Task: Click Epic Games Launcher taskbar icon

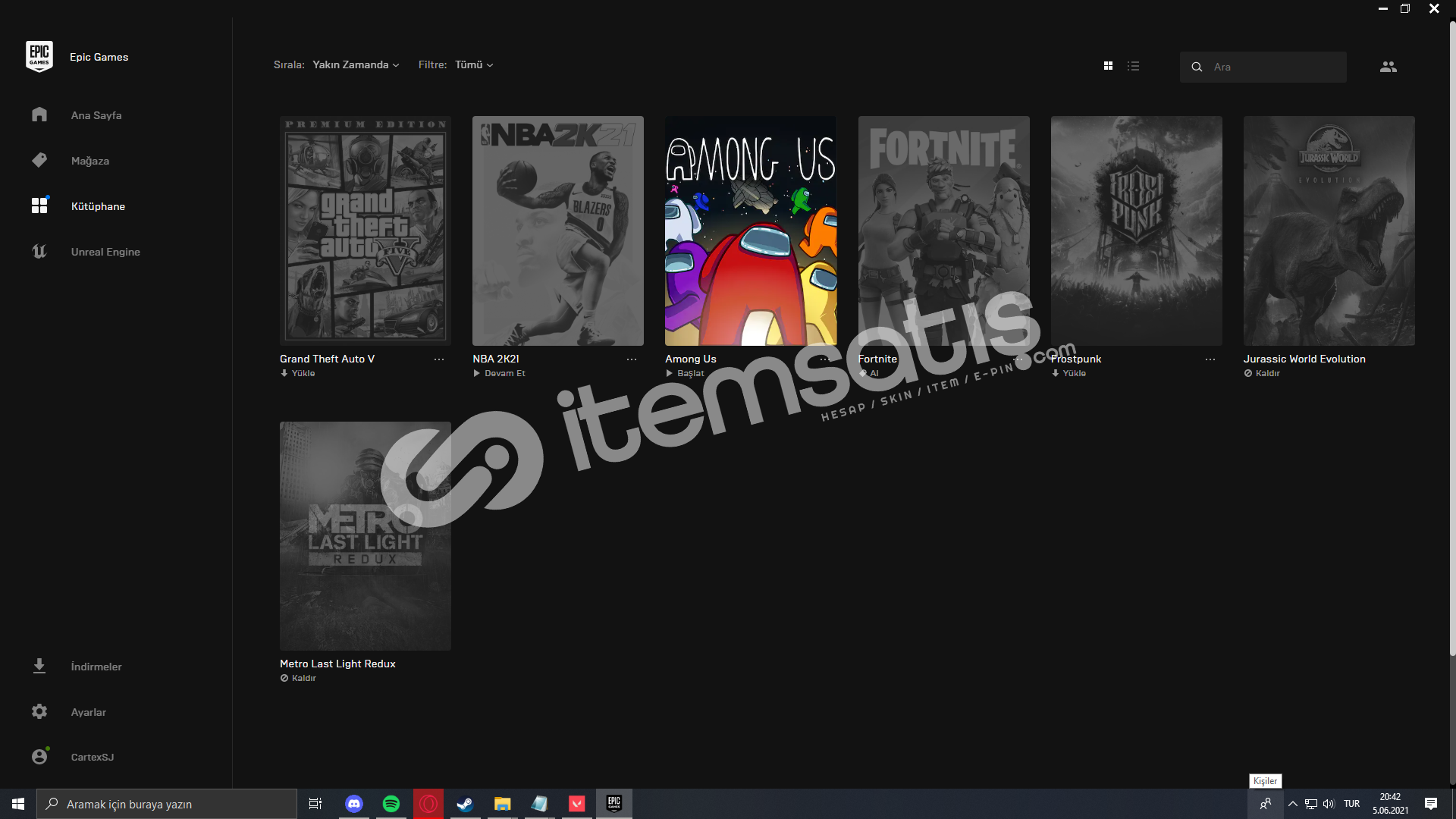Action: click(x=614, y=804)
